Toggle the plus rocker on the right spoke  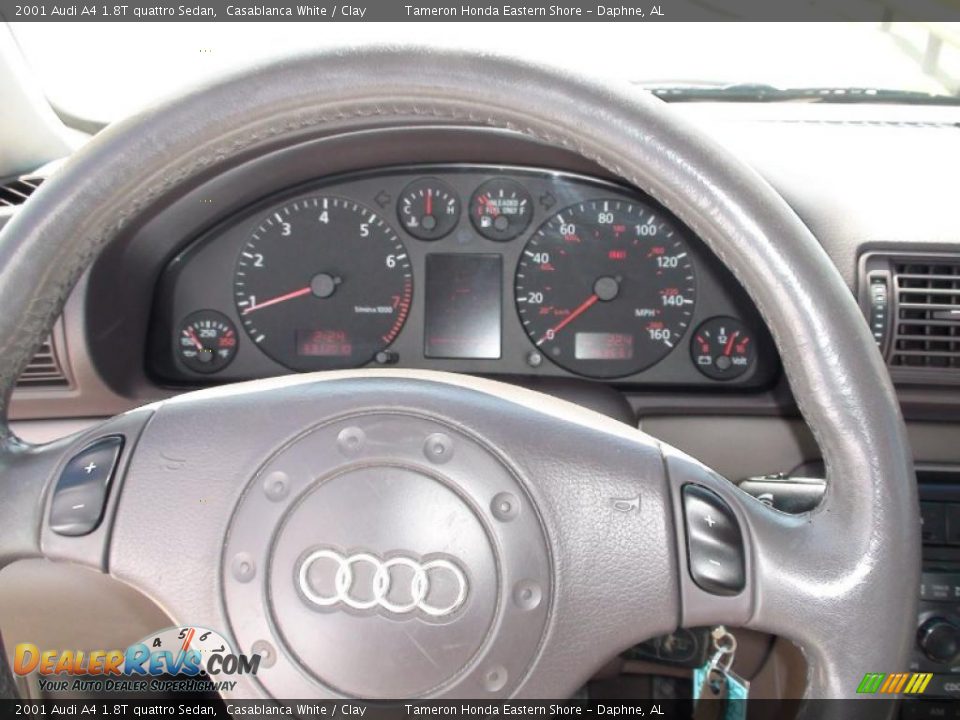tap(709, 521)
